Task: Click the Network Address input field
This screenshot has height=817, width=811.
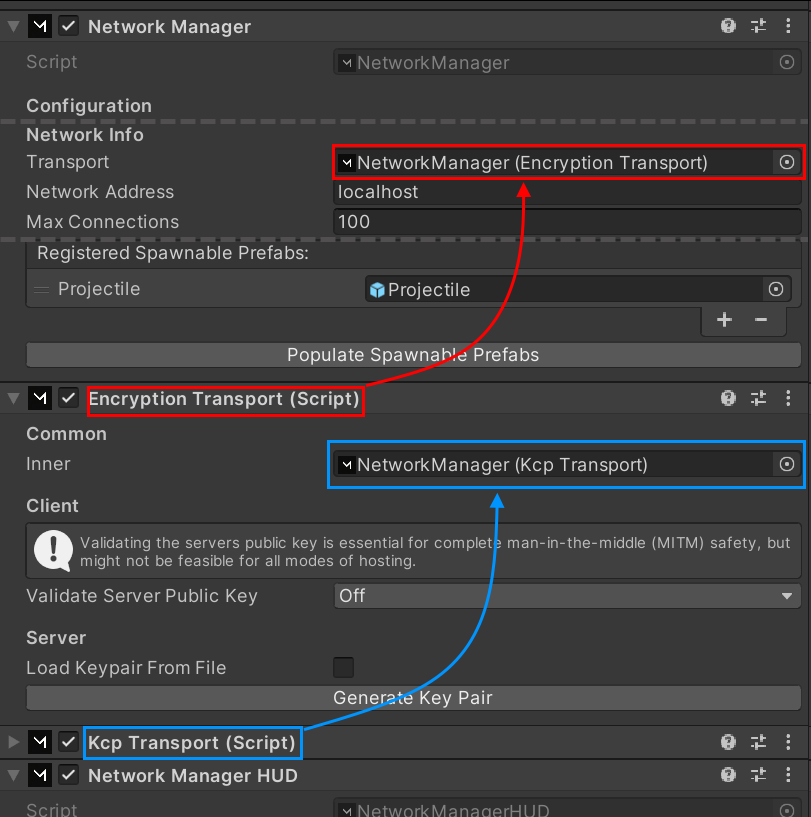Action: pos(567,192)
